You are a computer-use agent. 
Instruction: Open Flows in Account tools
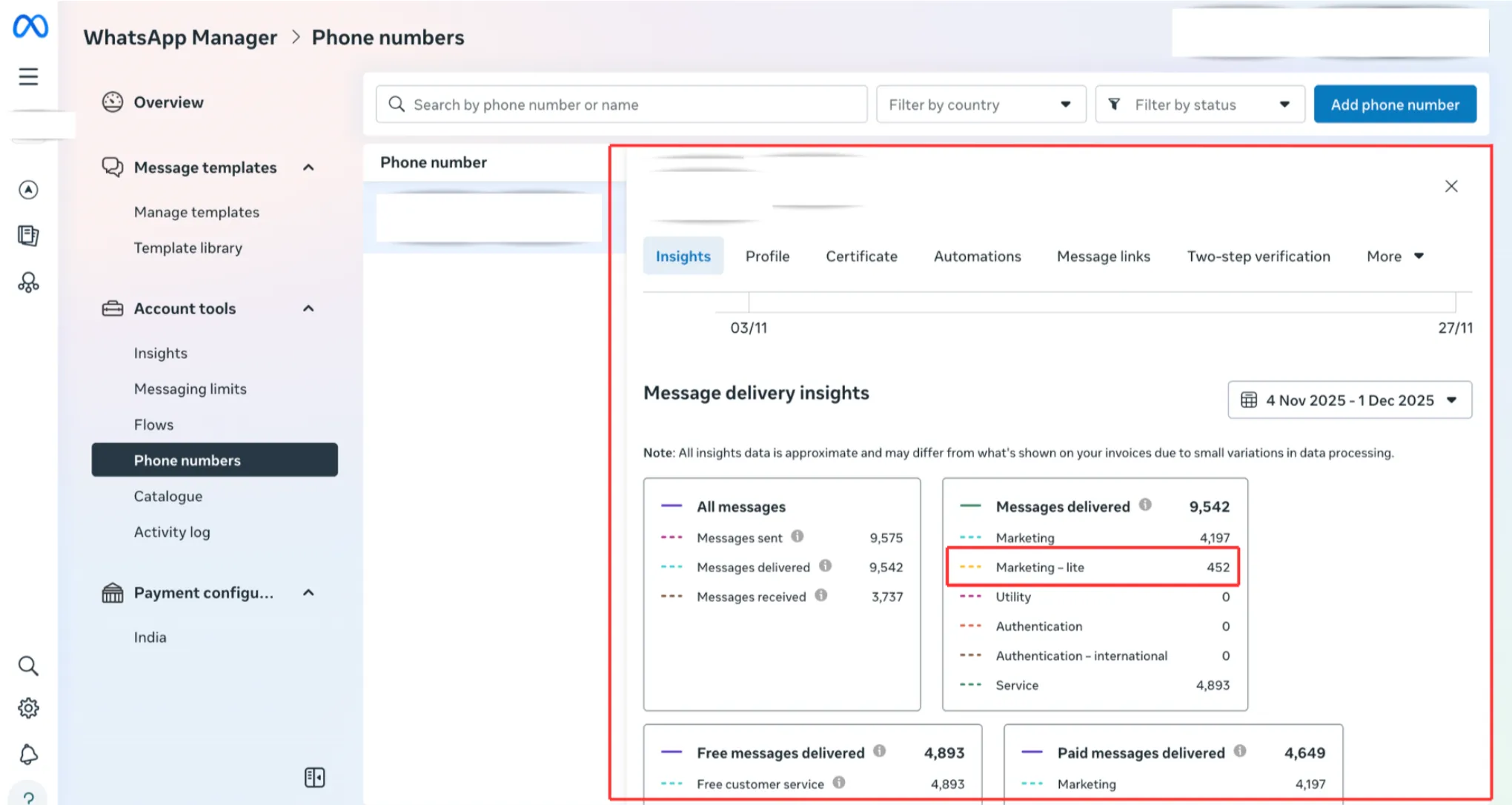(x=153, y=425)
